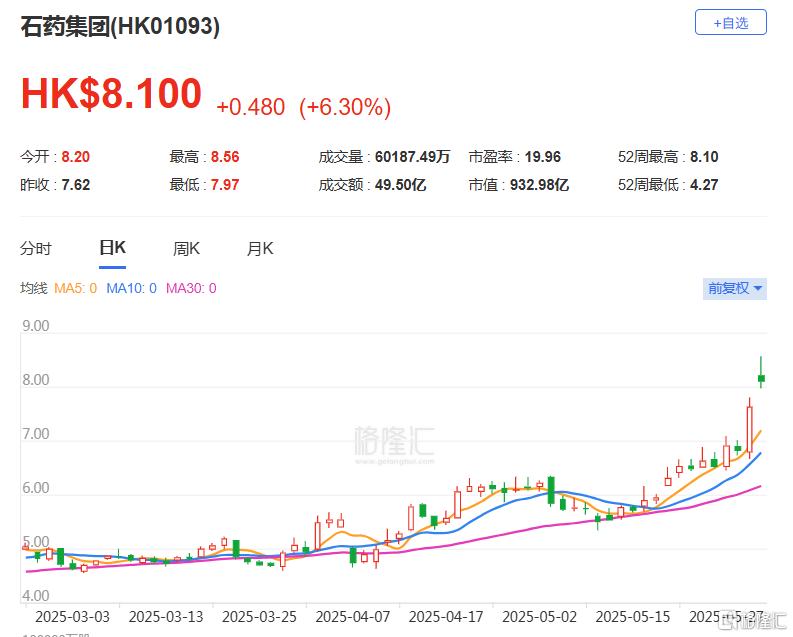Click the percent change (+6.30%)
The width and height of the screenshot is (793, 637).
tap(345, 107)
